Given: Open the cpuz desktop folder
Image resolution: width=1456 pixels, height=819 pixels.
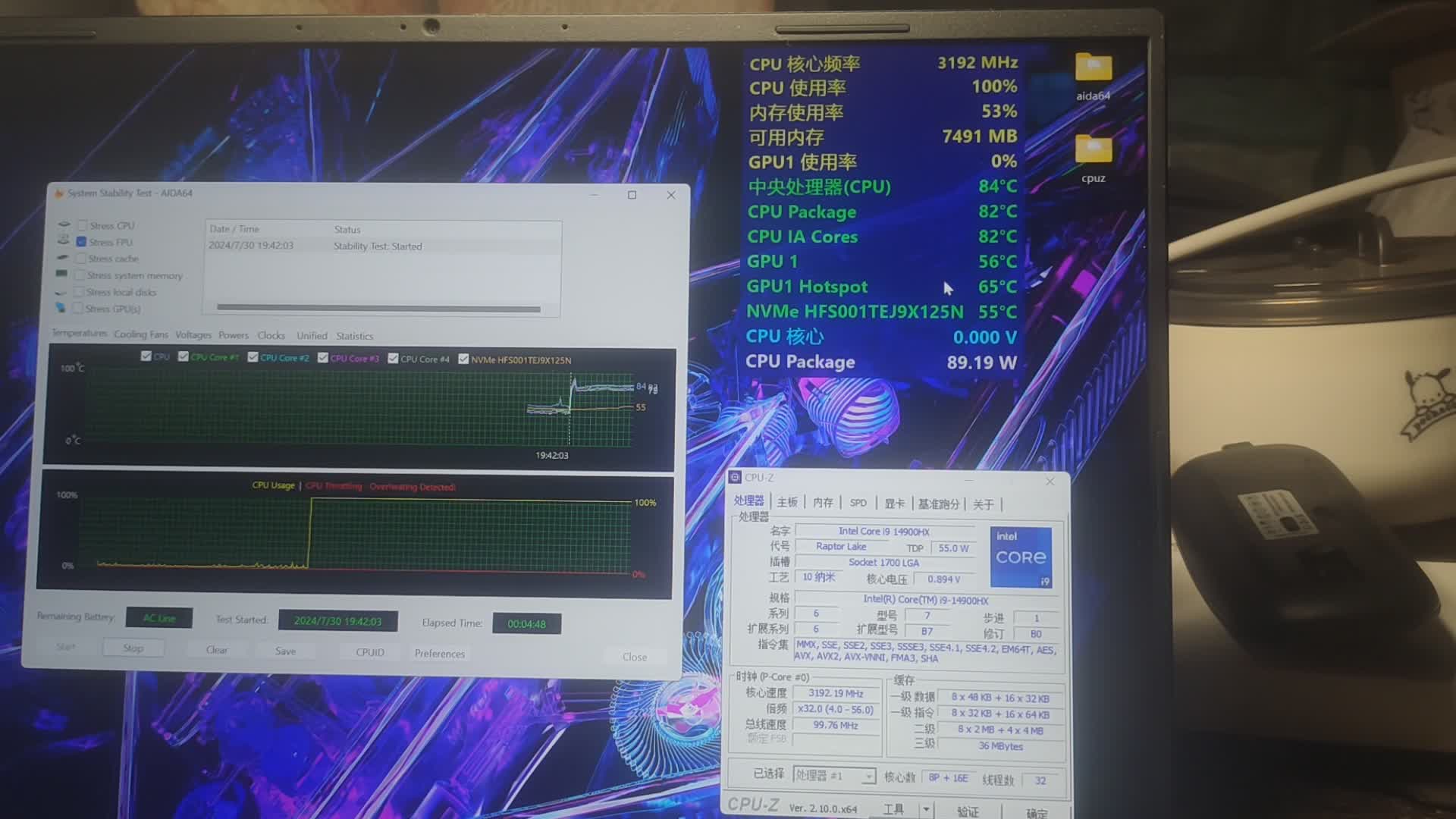Looking at the screenshot, I should coord(1093,158).
